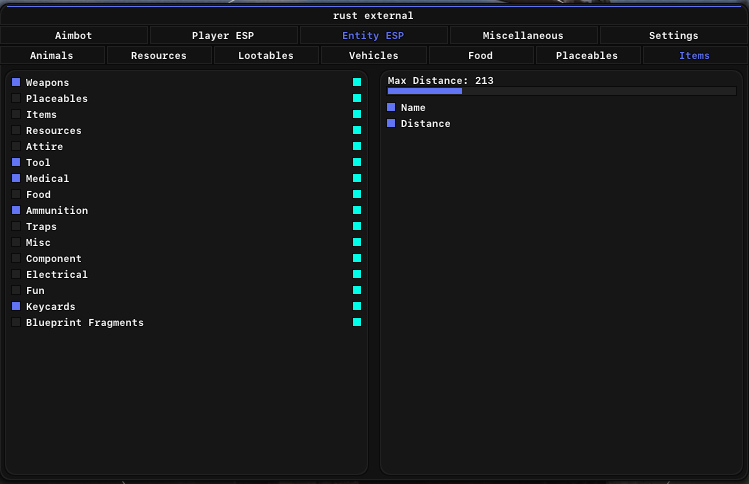Switch to the Animals sub-tab
Screen dimensions: 749x484
tap(52, 55)
